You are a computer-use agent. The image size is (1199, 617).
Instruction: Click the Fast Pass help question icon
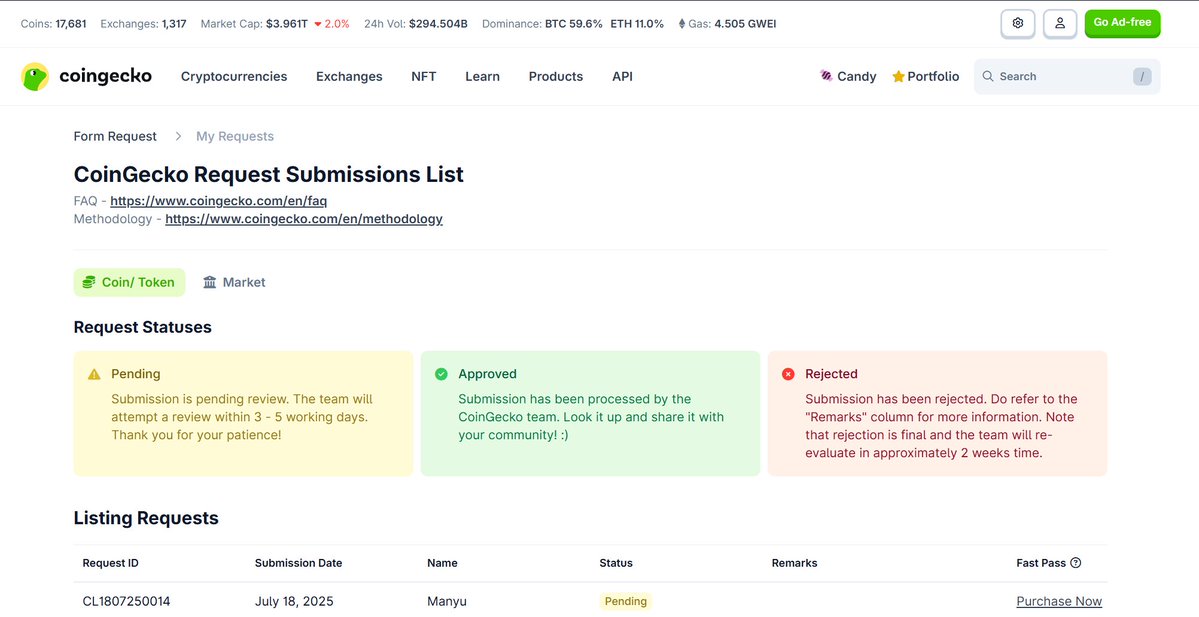(x=1075, y=563)
